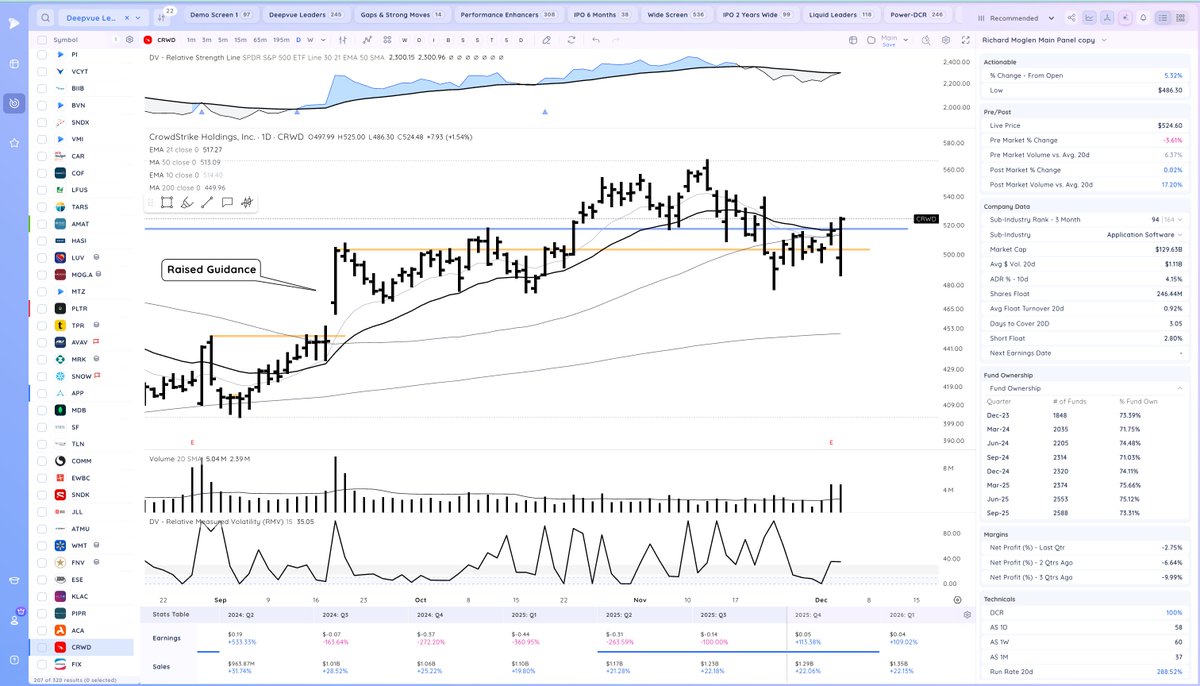The height and width of the screenshot is (686, 1200).
Task: Open the stats table settings gear
Action: (967, 616)
